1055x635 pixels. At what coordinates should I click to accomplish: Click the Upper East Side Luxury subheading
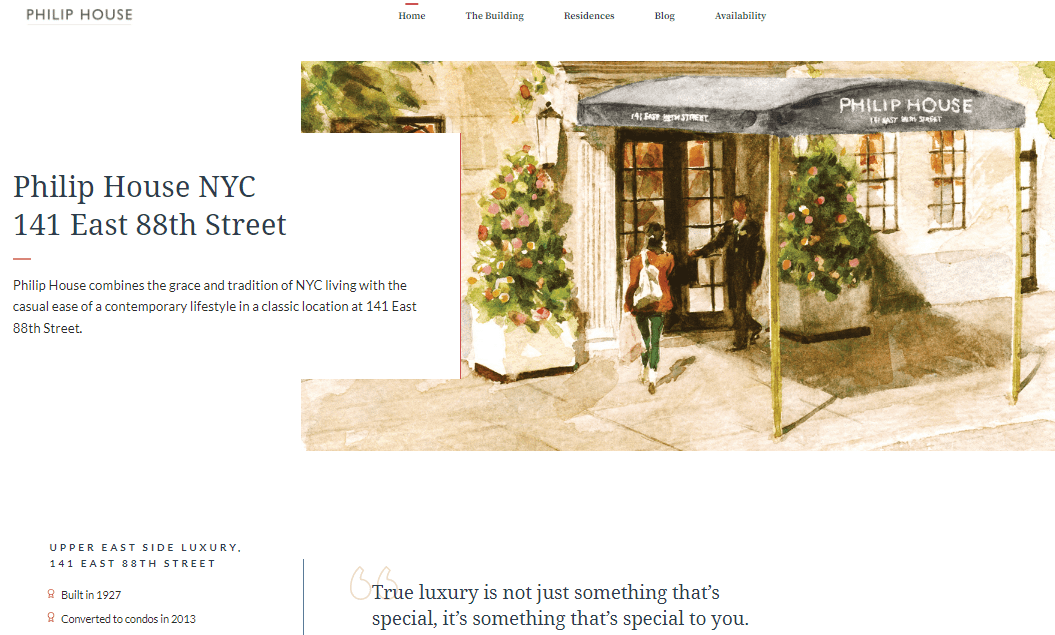(145, 556)
